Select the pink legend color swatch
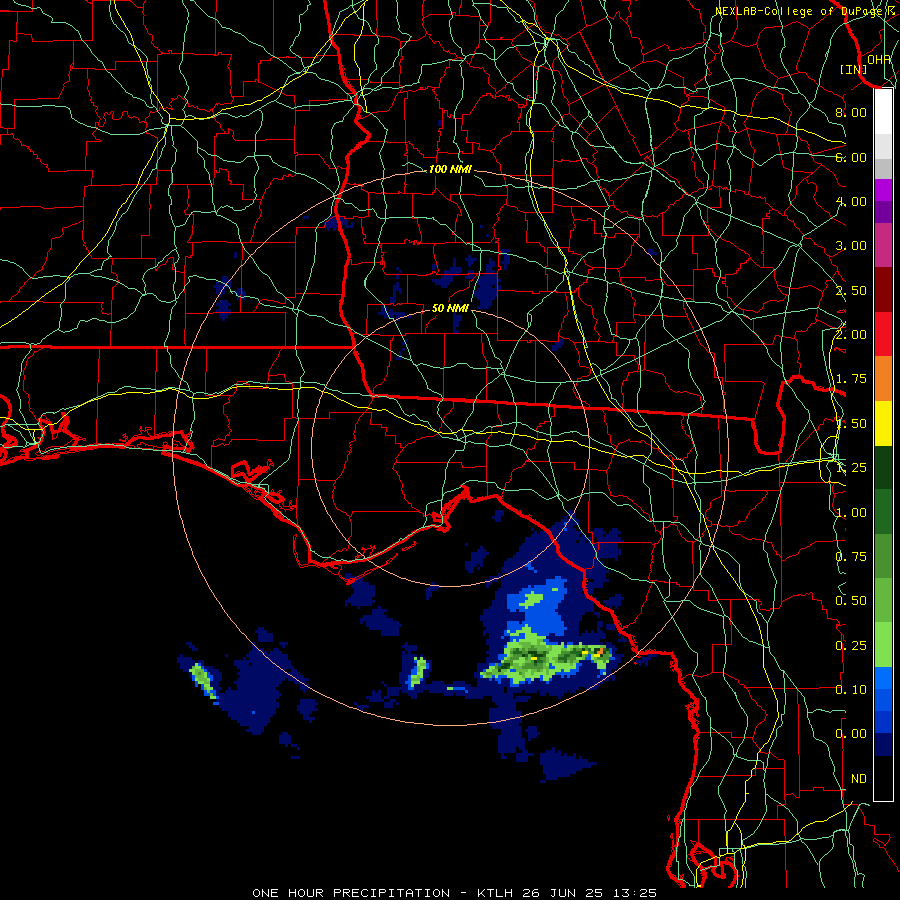This screenshot has height=900, width=900. [x=883, y=245]
